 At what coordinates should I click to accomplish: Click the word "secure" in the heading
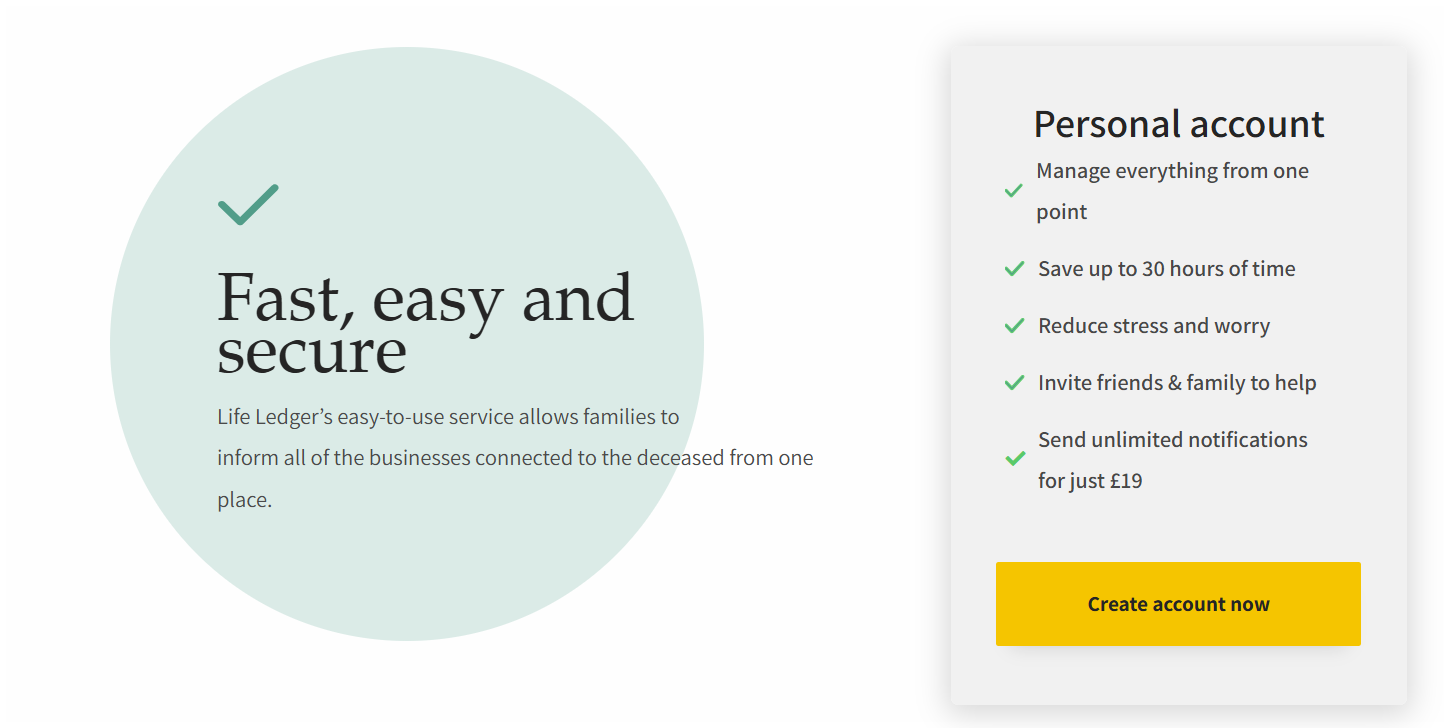tap(312, 351)
